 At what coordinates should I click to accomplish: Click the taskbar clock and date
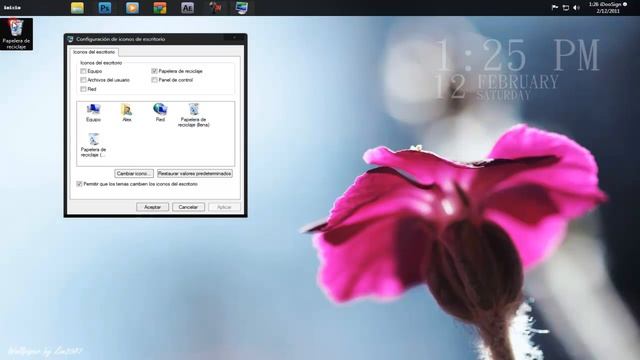(x=608, y=8)
